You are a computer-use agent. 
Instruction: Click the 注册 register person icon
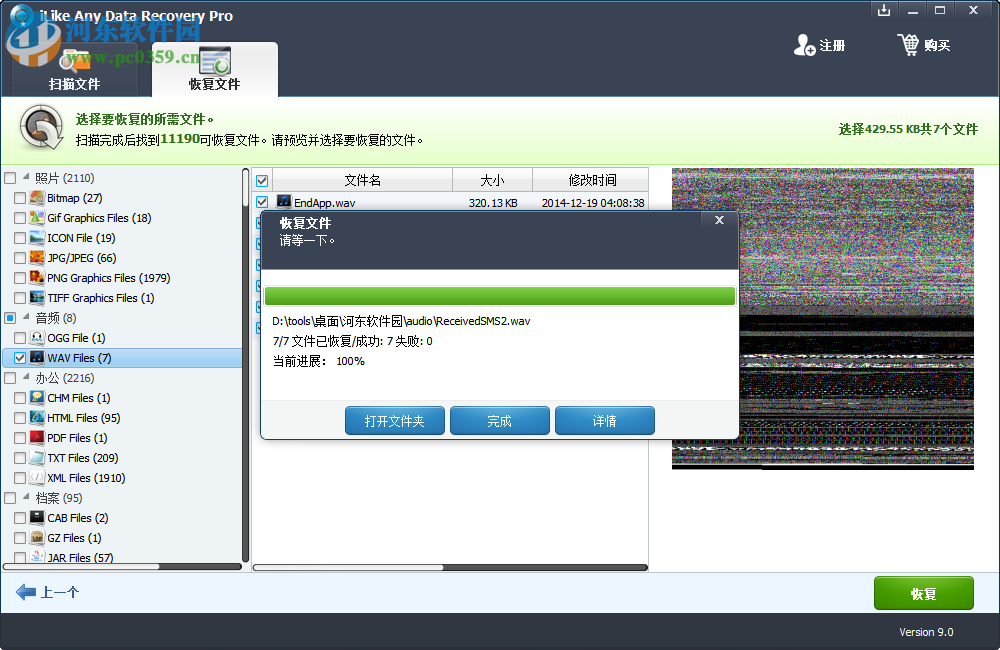pos(802,45)
